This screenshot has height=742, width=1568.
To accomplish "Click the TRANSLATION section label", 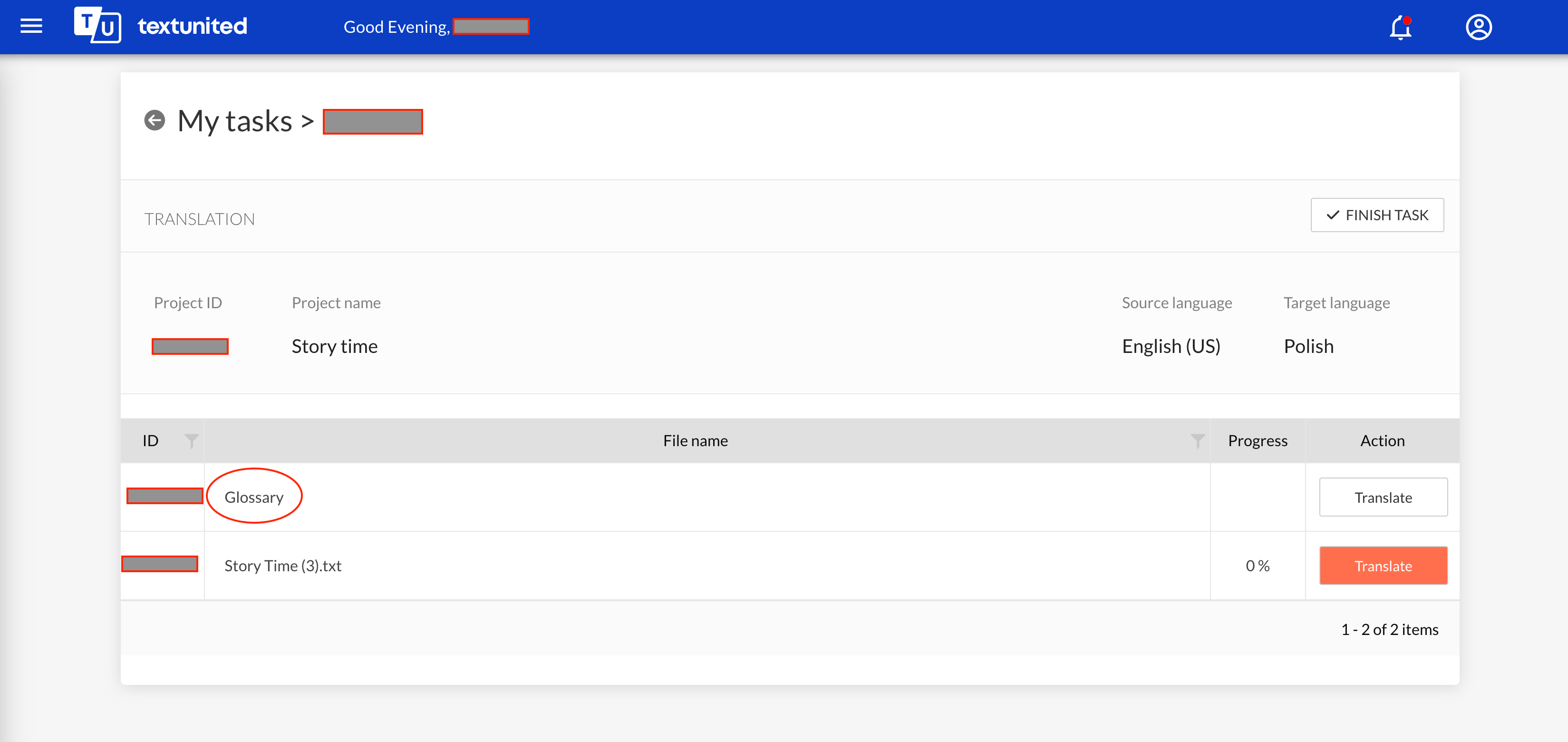I will click(x=200, y=218).
